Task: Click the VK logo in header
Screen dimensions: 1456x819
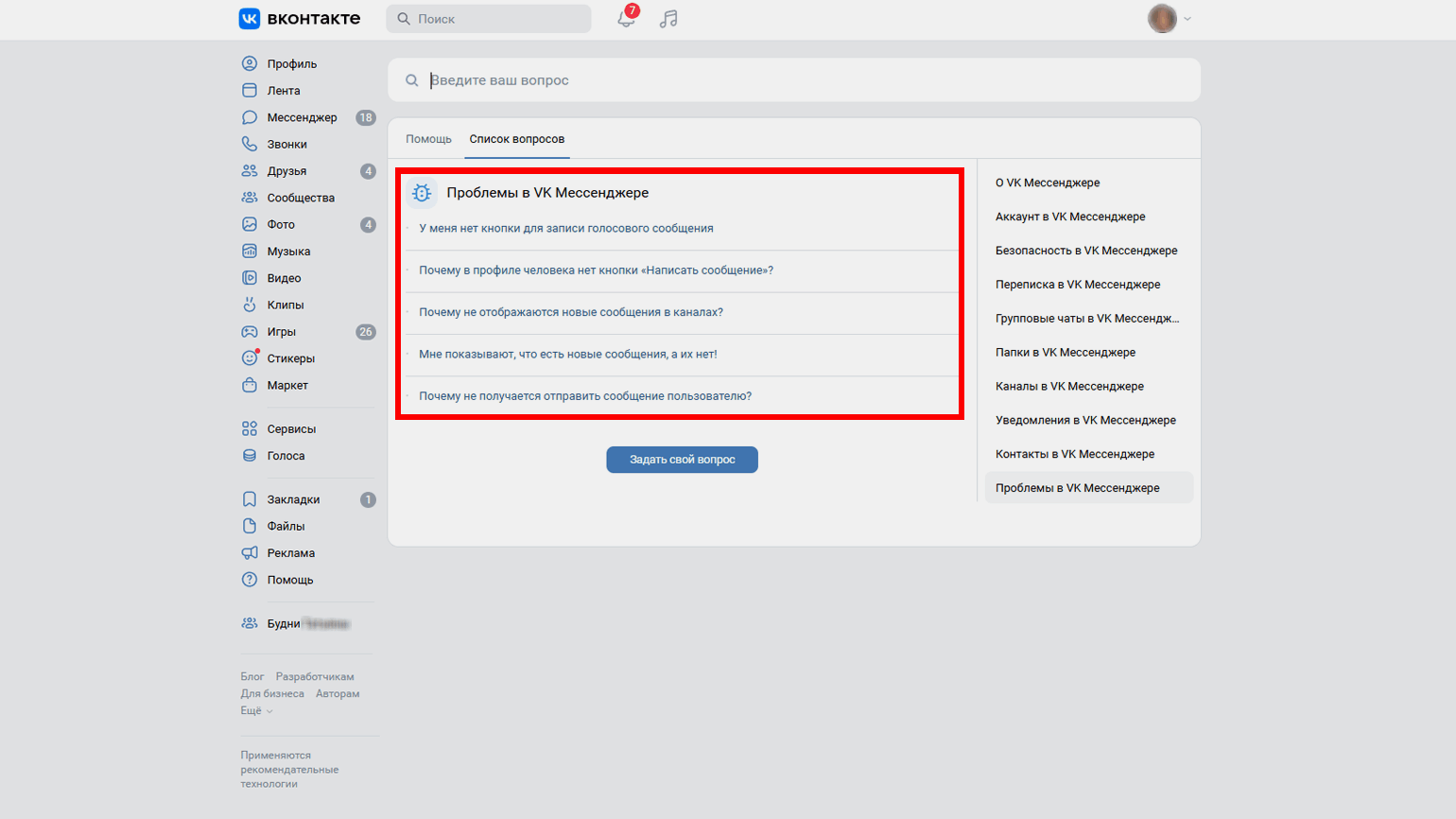Action: pyautogui.click(x=299, y=19)
